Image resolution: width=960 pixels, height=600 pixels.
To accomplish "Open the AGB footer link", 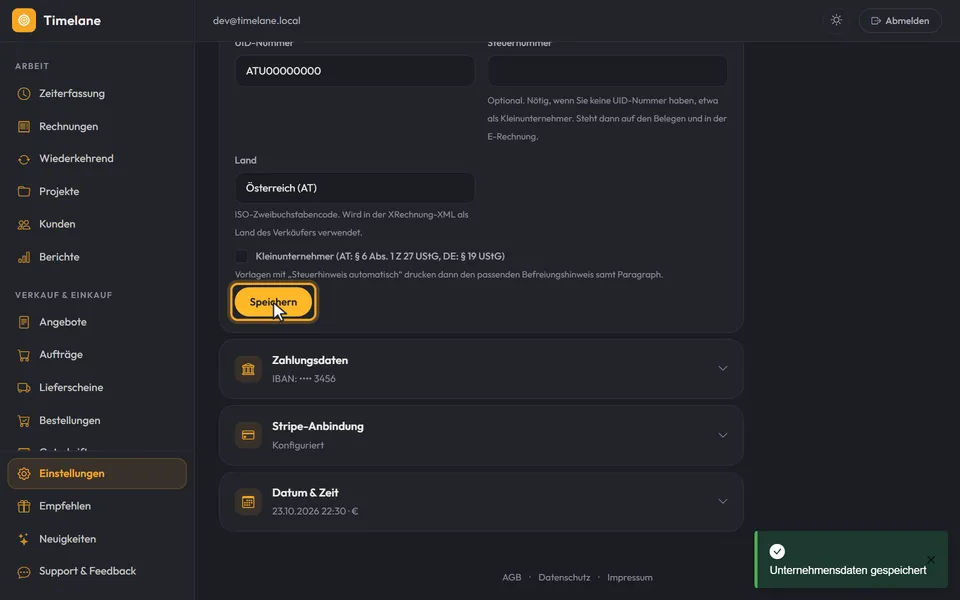I will (511, 577).
